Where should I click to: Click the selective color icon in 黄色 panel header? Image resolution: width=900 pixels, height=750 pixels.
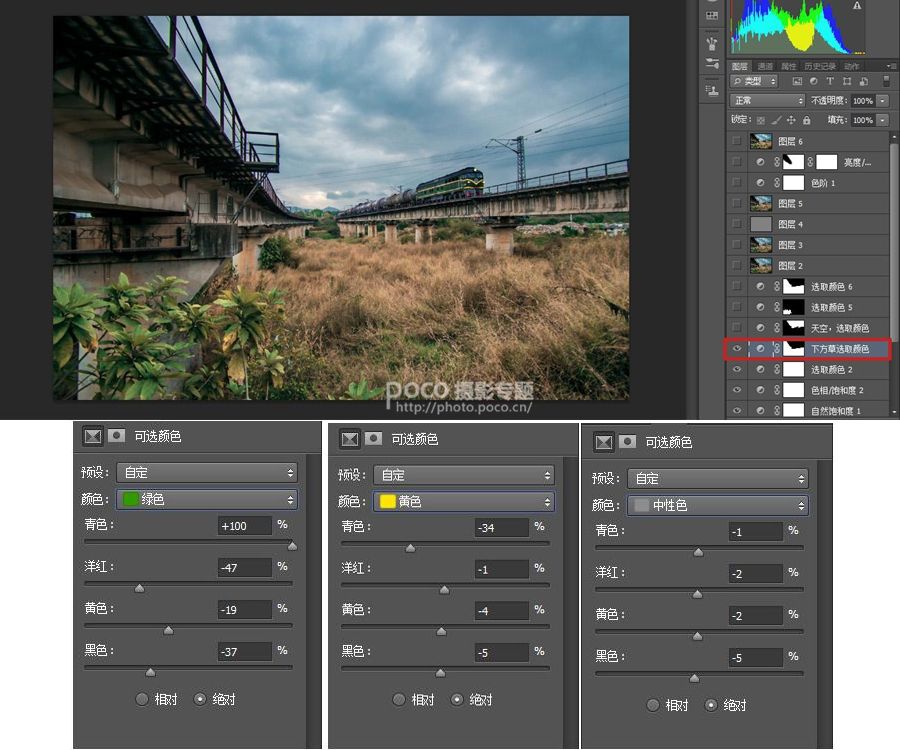coord(350,439)
